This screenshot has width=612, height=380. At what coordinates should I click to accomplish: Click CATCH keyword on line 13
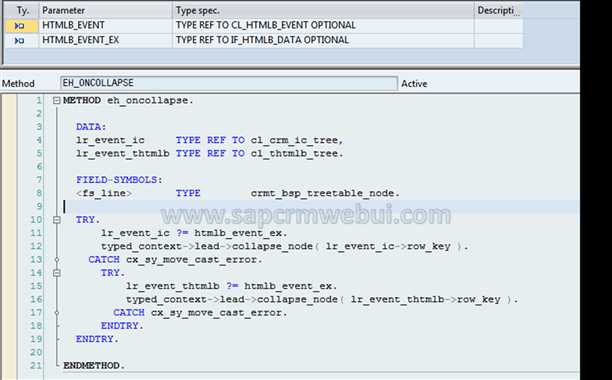(104, 259)
